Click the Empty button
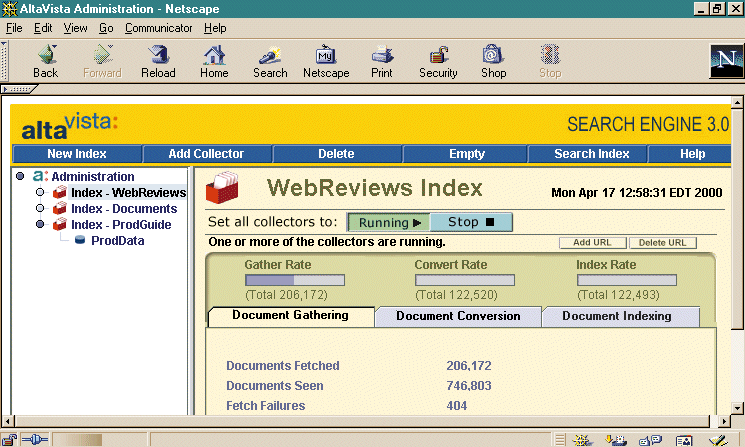Viewport: 745px width, 447px height. tap(466, 154)
